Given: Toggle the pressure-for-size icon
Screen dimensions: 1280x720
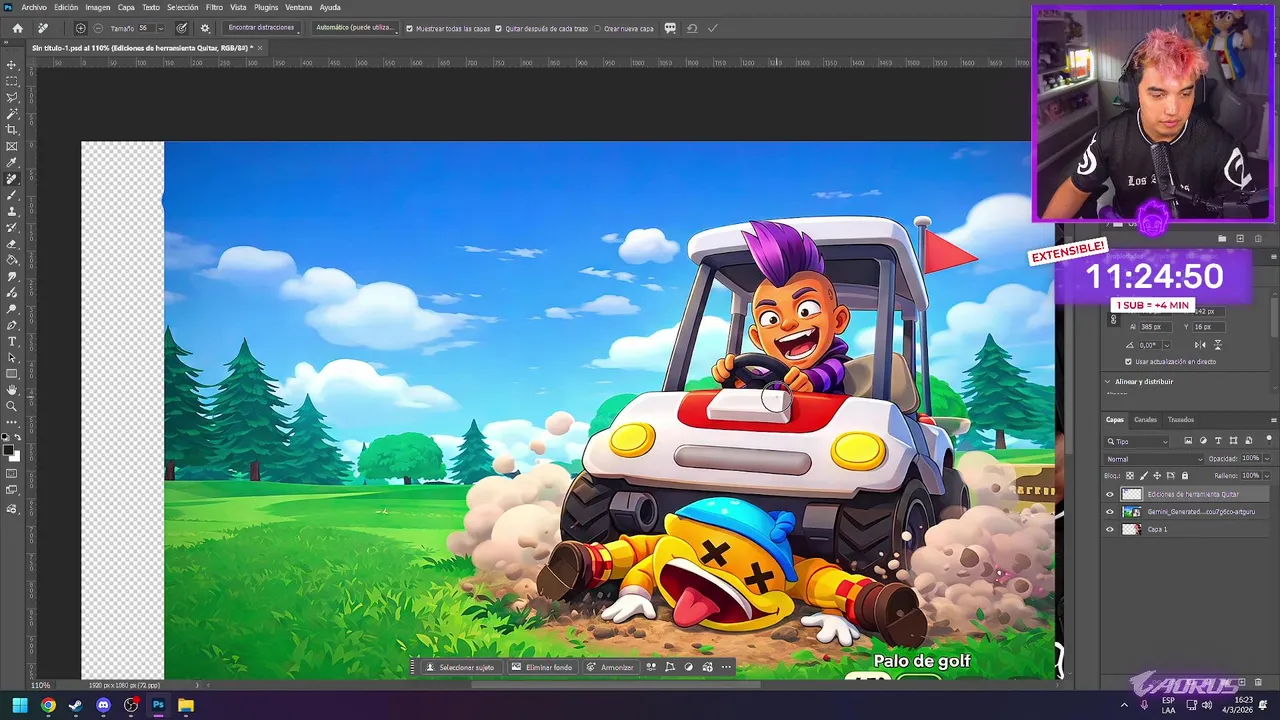Looking at the screenshot, I should click(x=182, y=28).
